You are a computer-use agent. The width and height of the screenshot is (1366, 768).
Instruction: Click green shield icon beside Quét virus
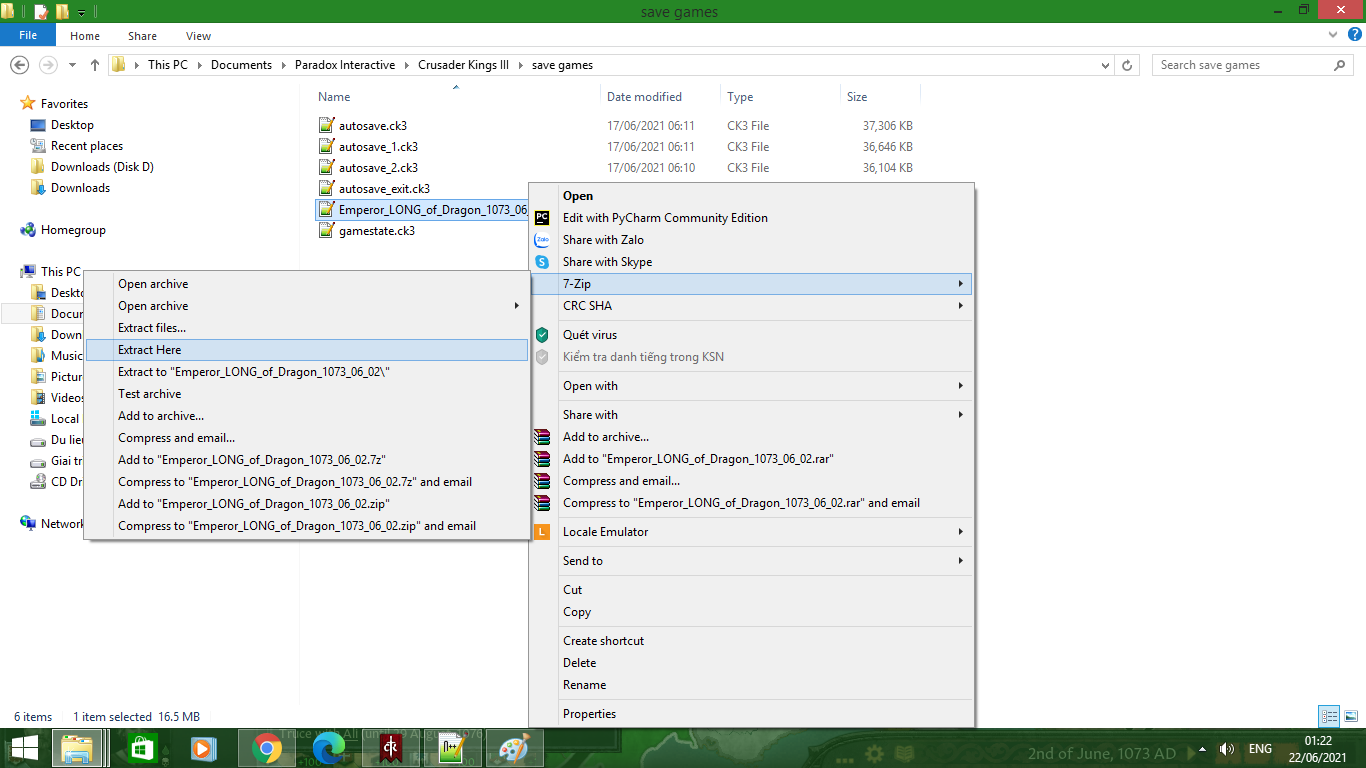click(542, 335)
